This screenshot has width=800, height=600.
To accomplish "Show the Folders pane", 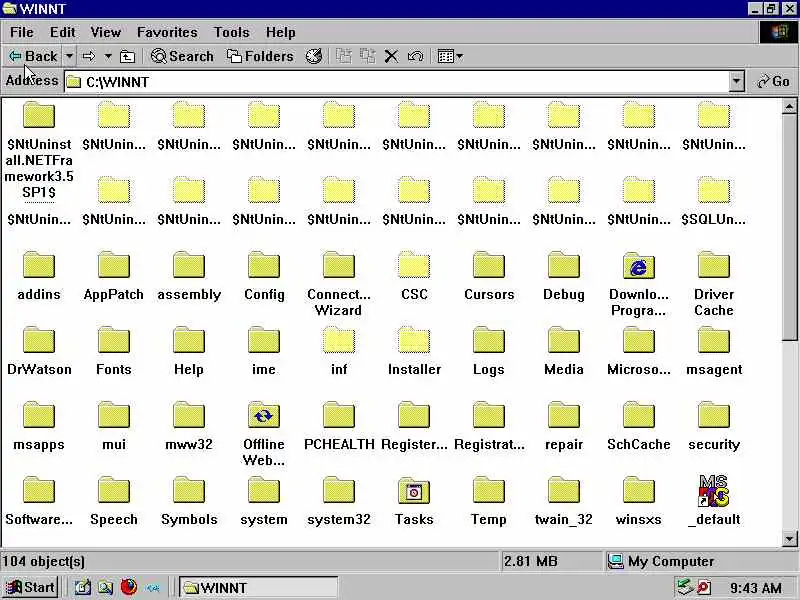I will point(260,56).
